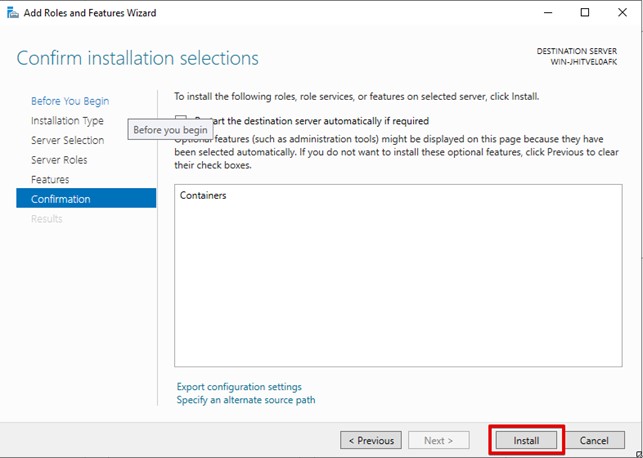The height and width of the screenshot is (458, 643).
Task: Navigate to Server Roles step
Action: [59, 160]
